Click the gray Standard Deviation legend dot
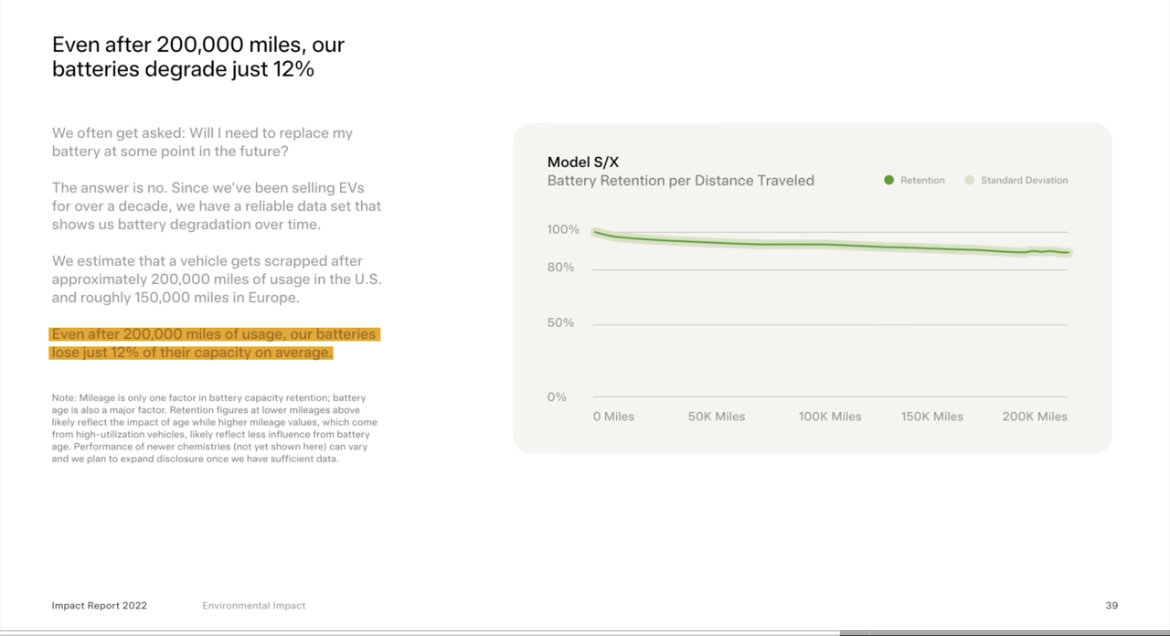The width and height of the screenshot is (1170, 636). pos(969,180)
